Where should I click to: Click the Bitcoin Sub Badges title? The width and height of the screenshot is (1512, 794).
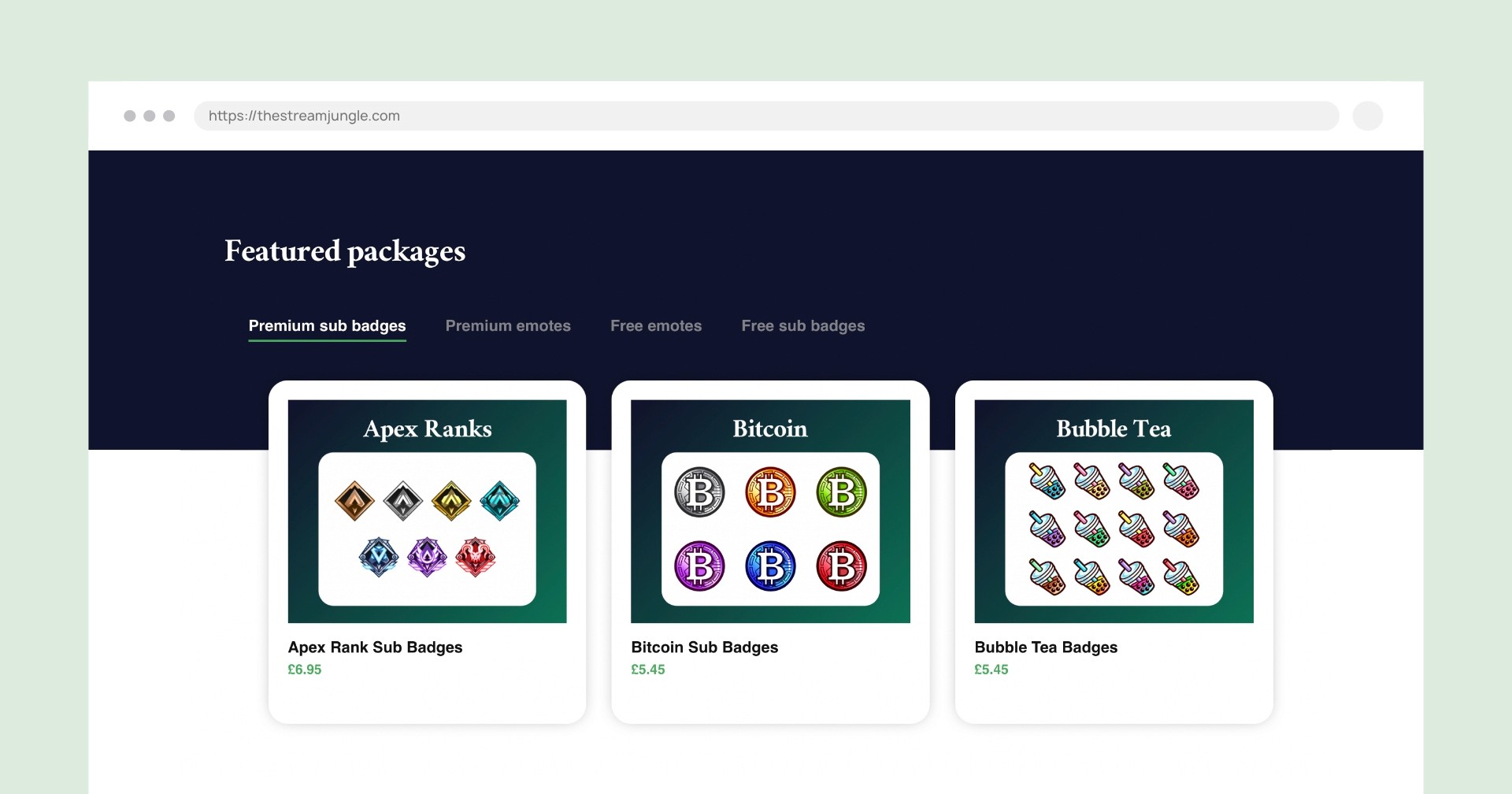pyautogui.click(x=704, y=647)
